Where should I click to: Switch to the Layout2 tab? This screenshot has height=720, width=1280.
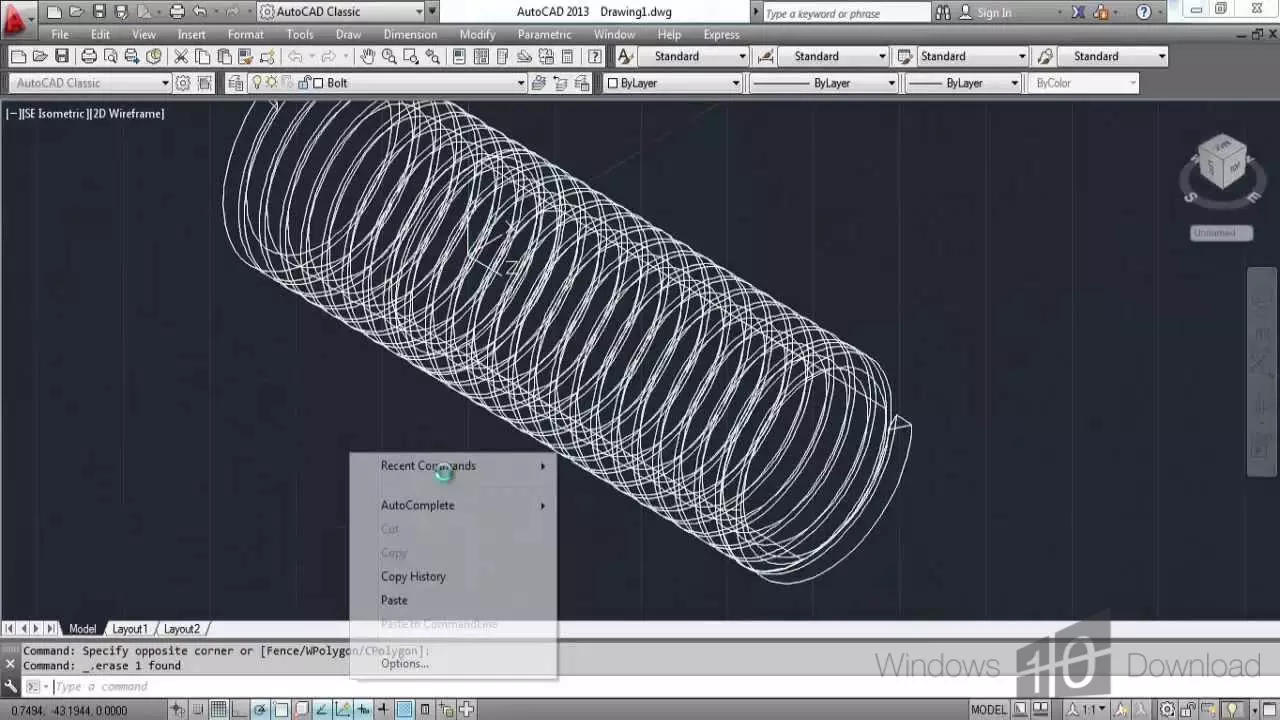click(x=182, y=629)
